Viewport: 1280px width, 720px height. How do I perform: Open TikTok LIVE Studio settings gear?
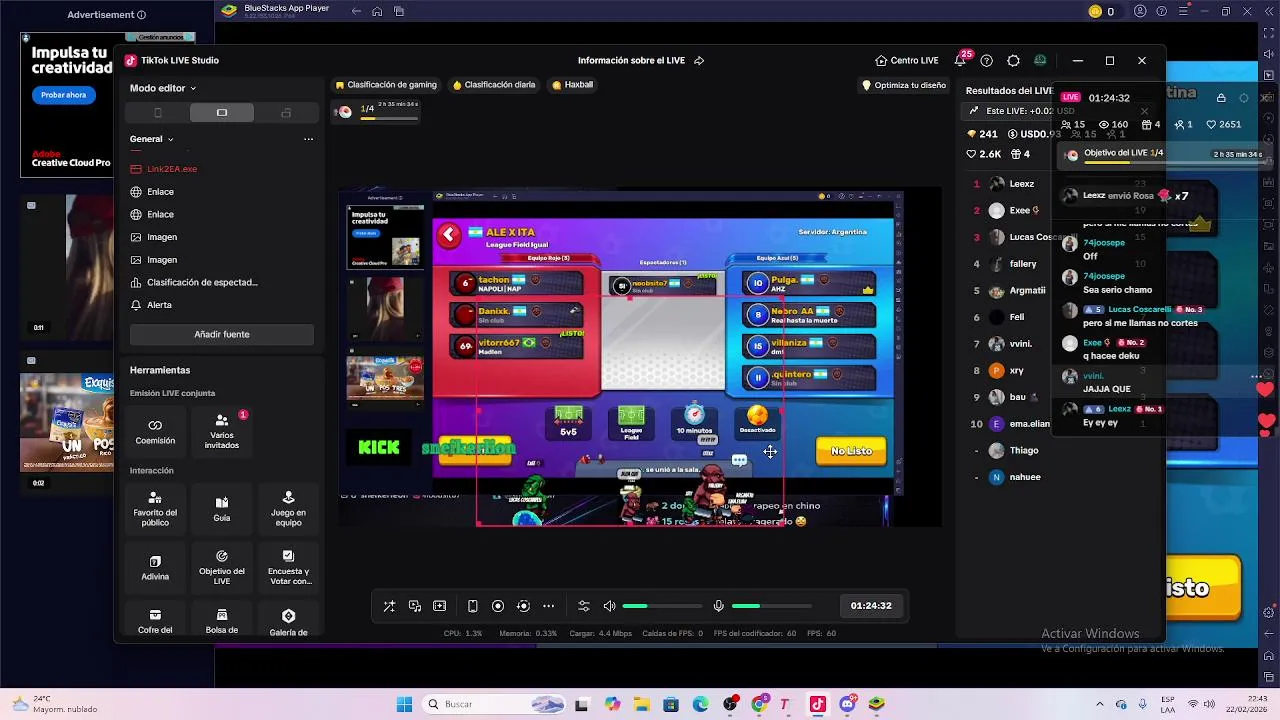[x=1013, y=61]
